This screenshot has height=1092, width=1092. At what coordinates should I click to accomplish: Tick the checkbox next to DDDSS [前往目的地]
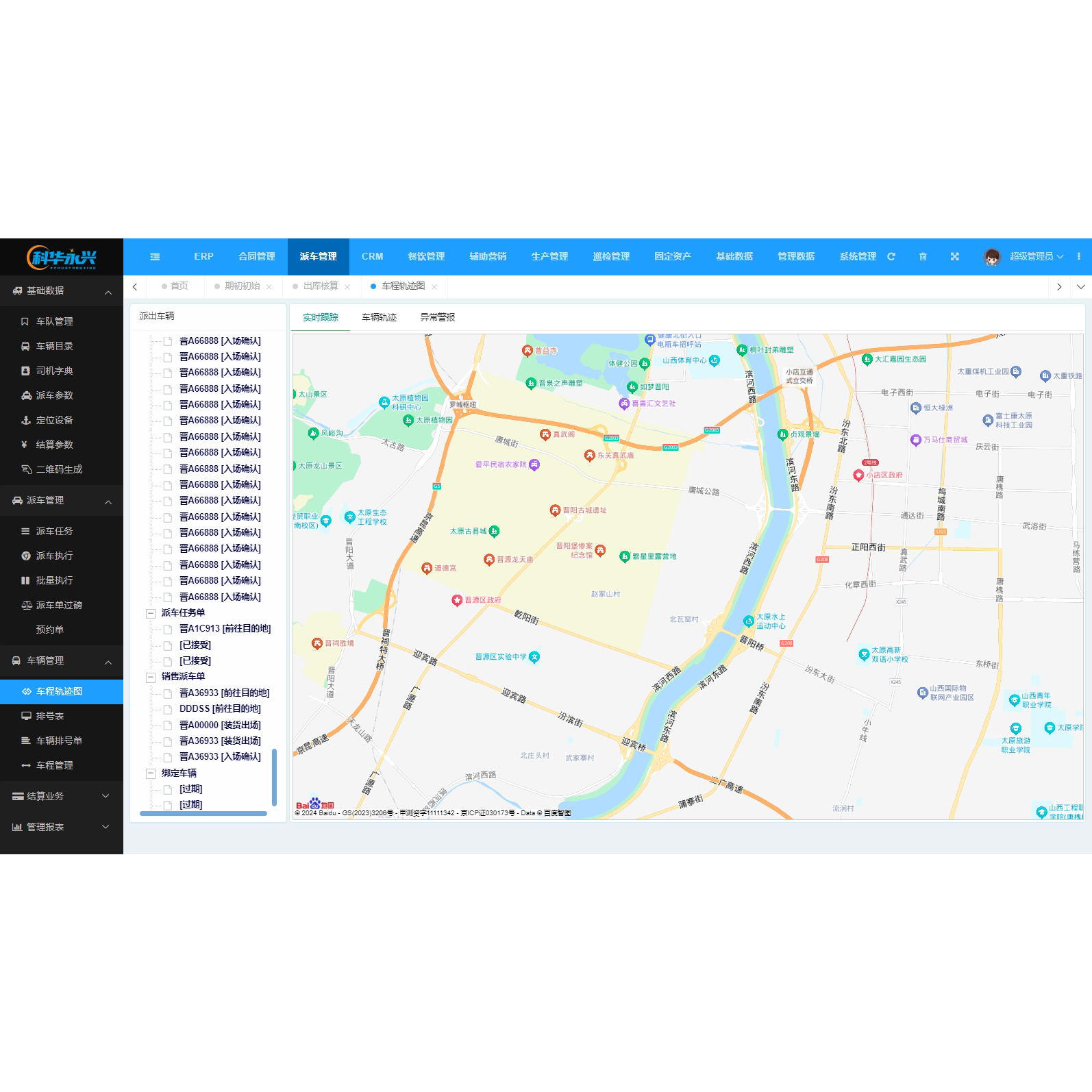coord(167,710)
